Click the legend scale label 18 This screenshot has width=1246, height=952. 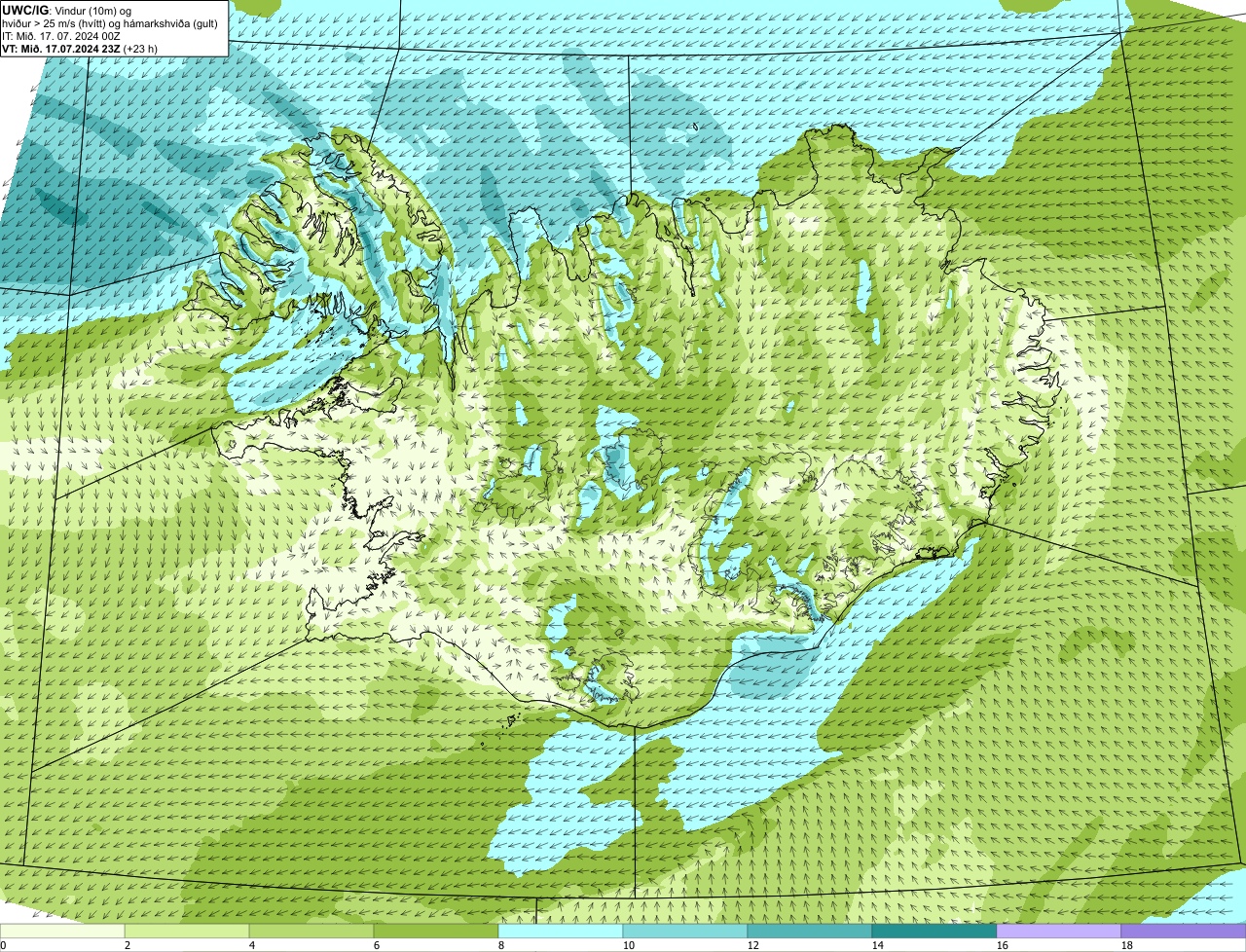1127,945
